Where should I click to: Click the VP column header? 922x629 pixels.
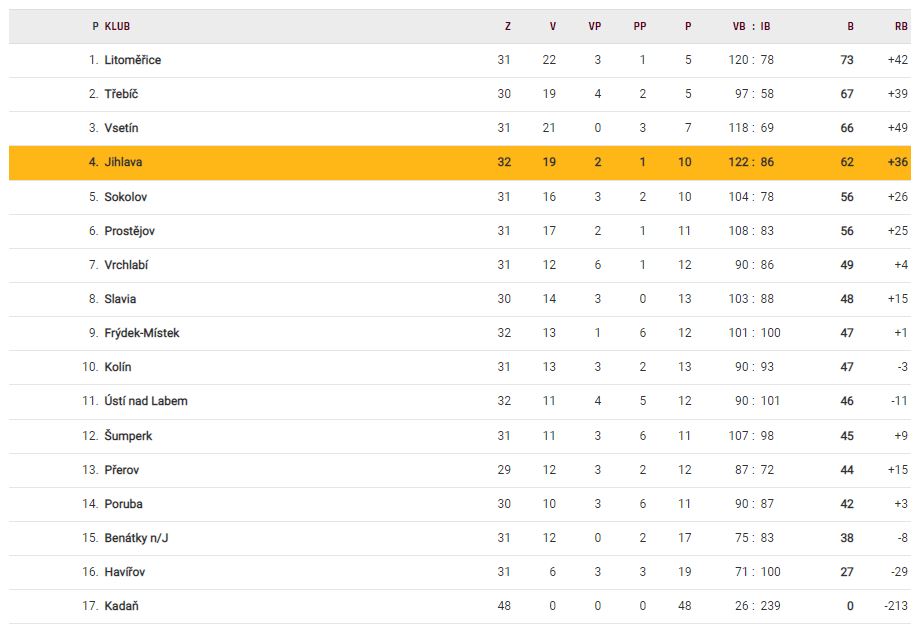[595, 26]
